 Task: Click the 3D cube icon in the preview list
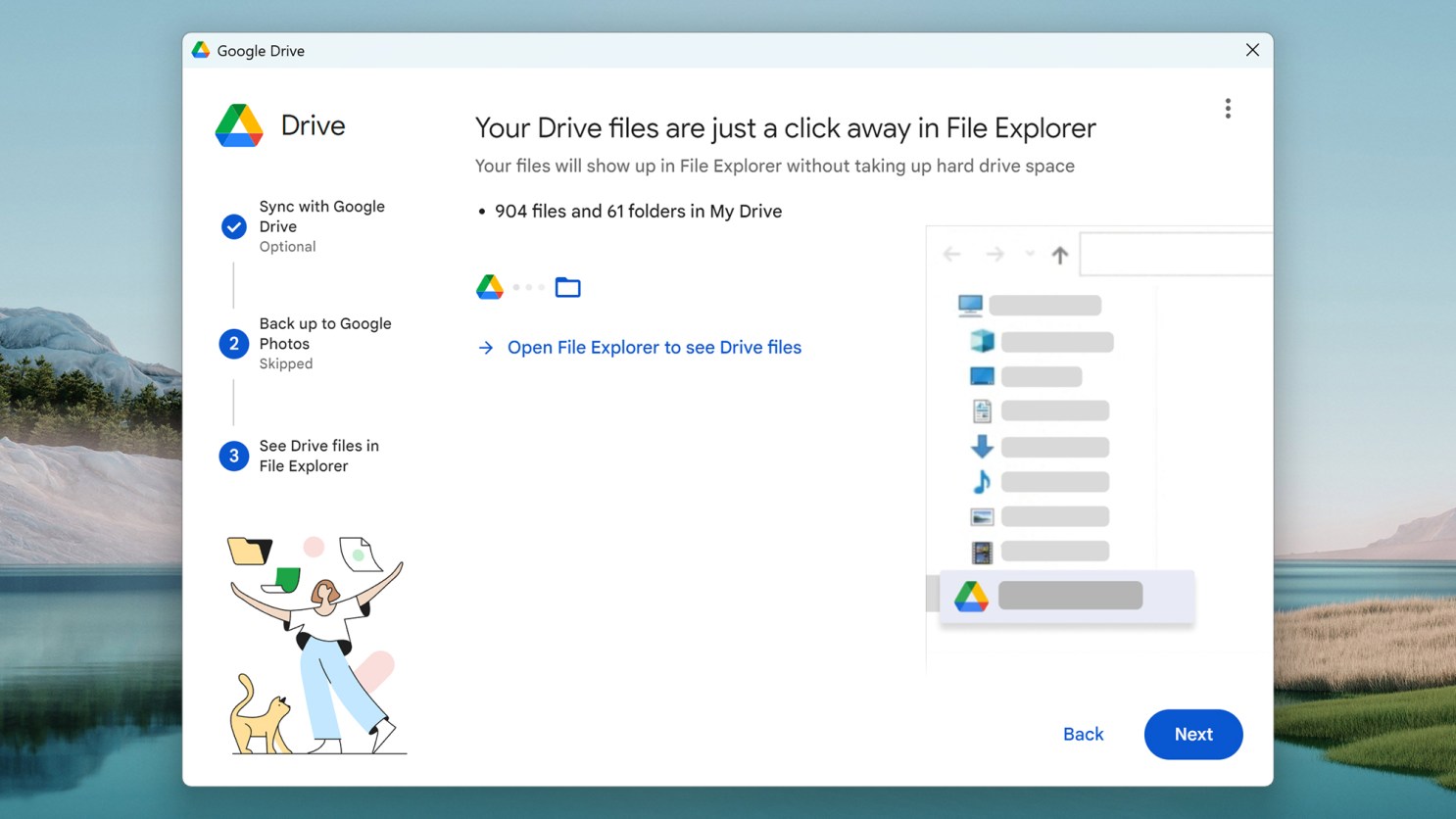tap(981, 341)
